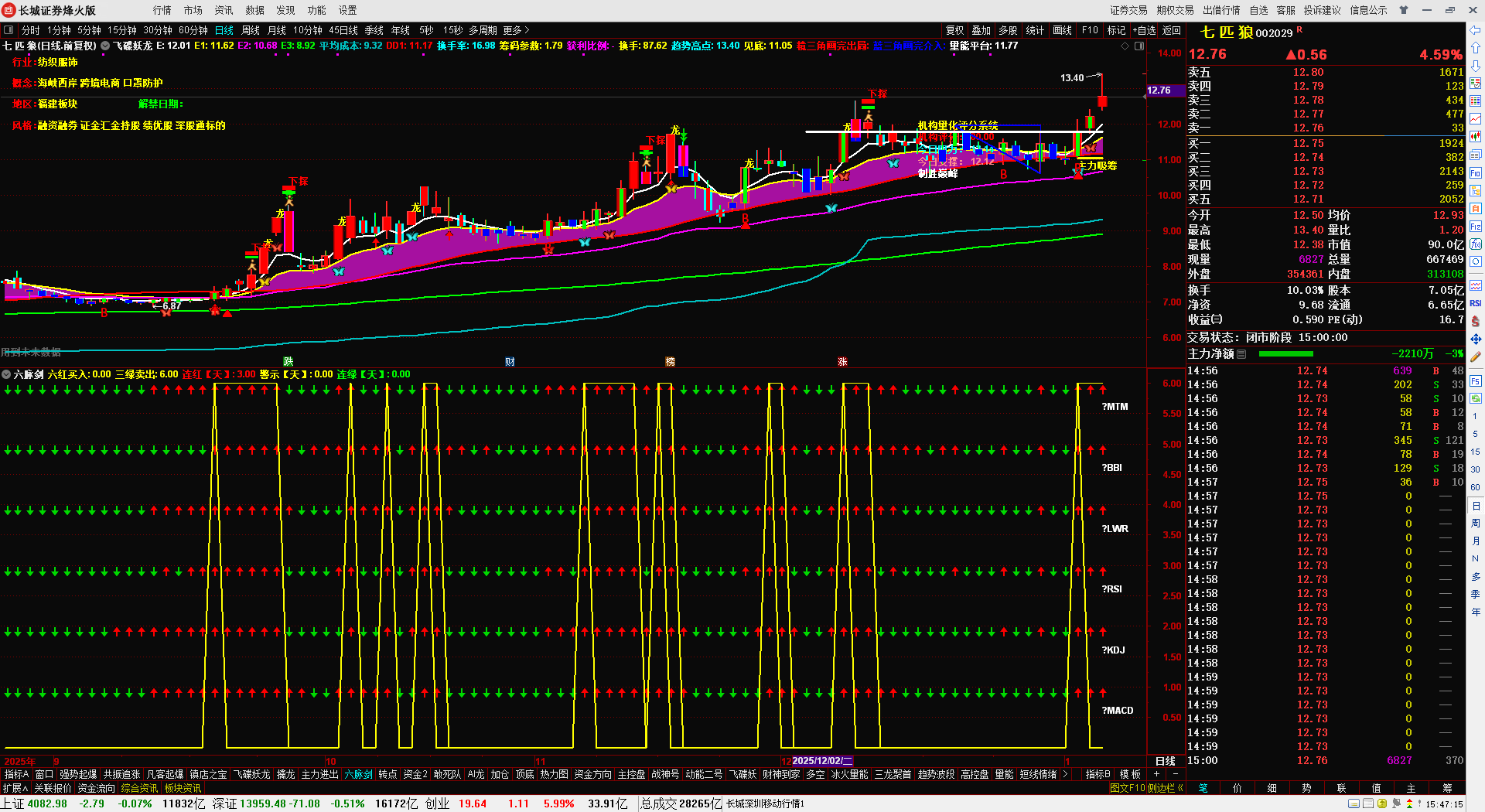Click the 证券交易 link
The width and height of the screenshot is (1485, 812).
(x=1129, y=10)
